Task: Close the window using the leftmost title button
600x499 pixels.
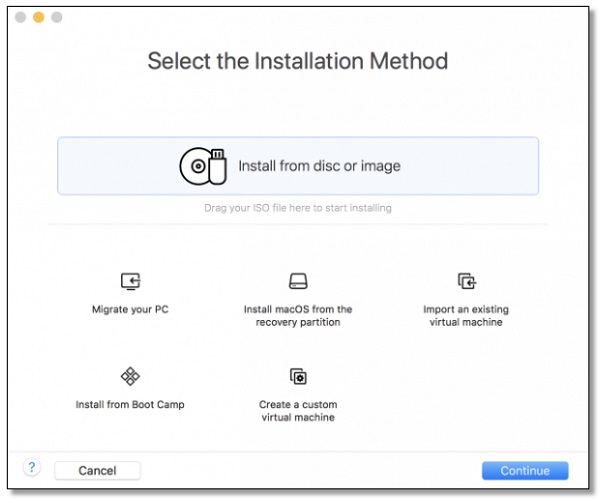Action: click(20, 17)
